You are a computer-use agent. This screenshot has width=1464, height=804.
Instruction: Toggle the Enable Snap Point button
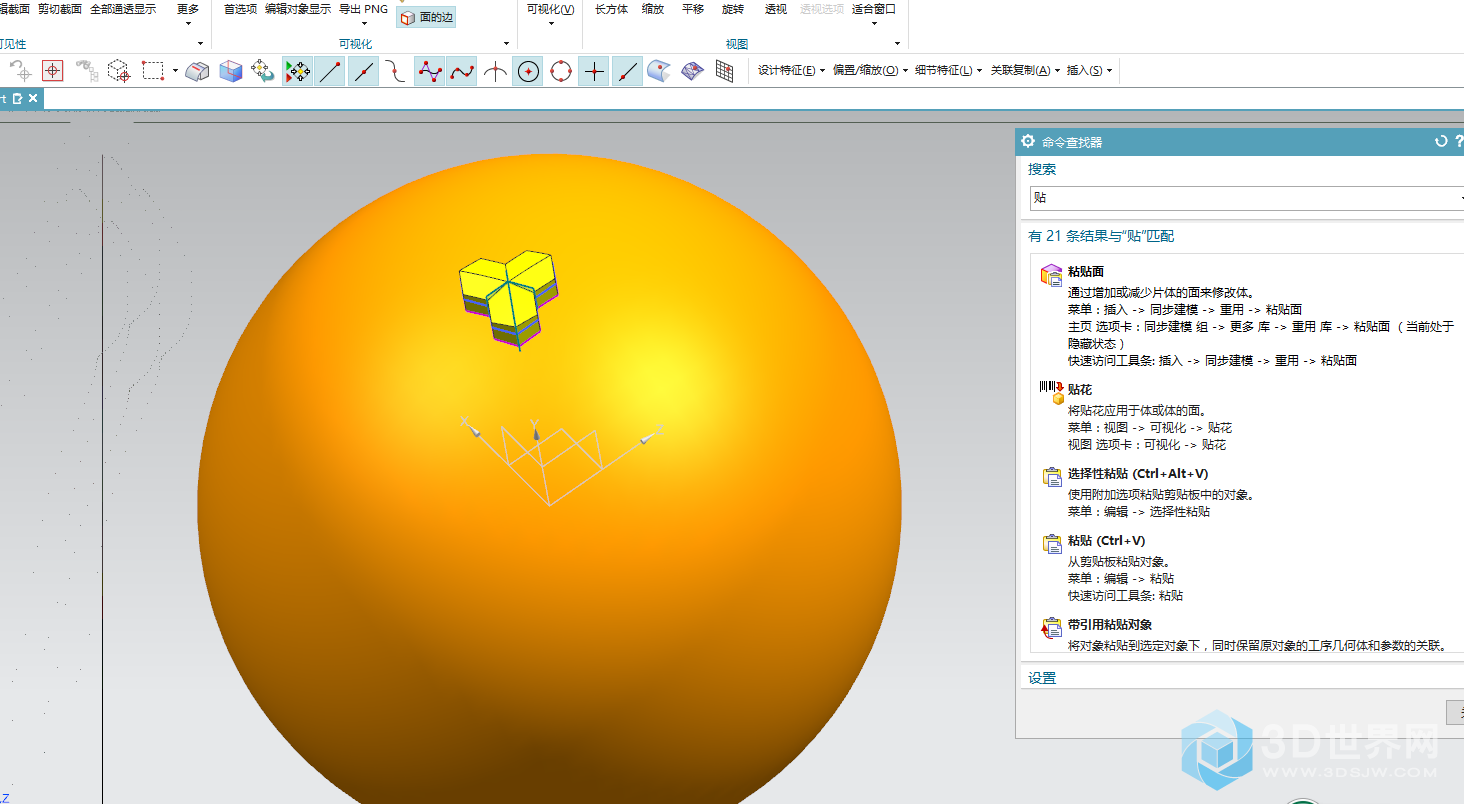298,71
